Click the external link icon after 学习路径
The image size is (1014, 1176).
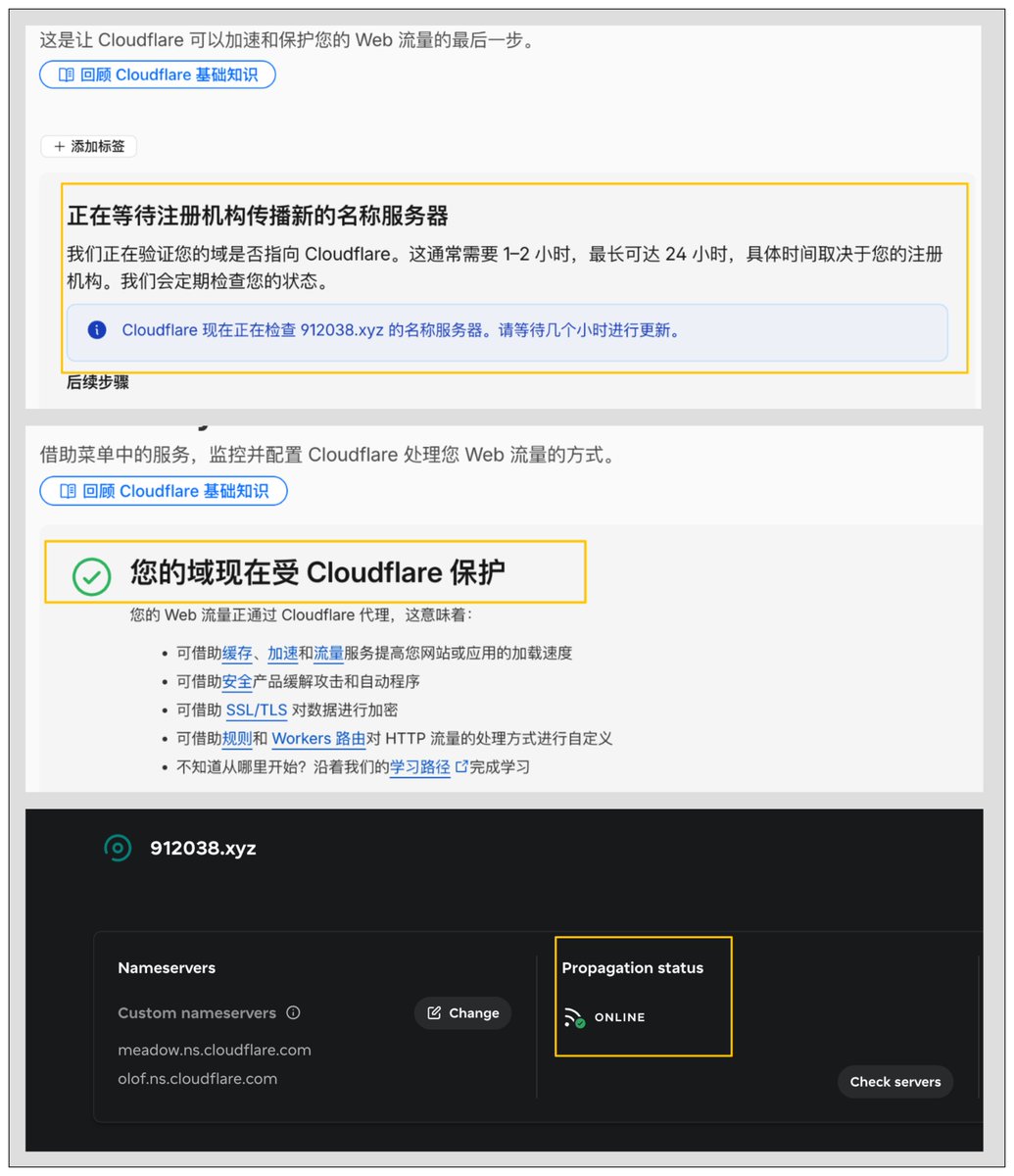tap(461, 766)
